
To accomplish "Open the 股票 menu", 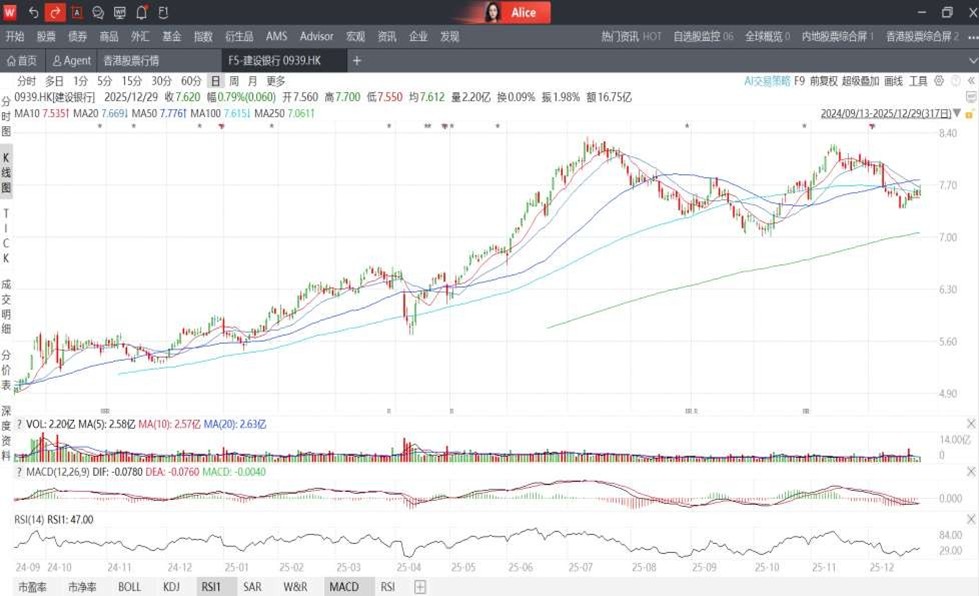I will point(46,36).
